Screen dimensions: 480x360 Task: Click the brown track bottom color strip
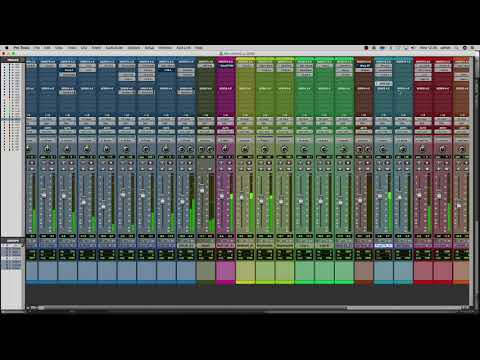point(364,282)
